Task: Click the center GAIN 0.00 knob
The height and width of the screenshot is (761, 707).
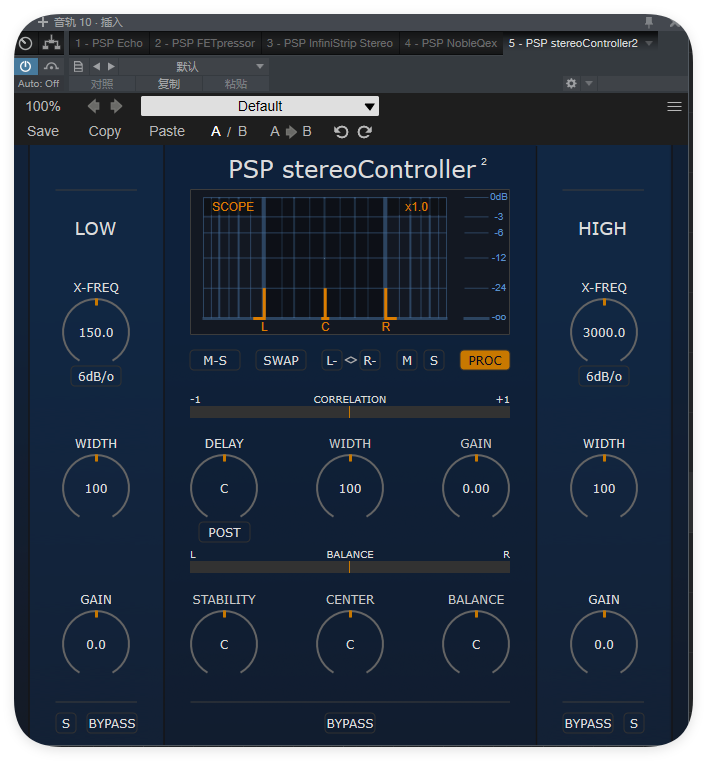Action: [476, 488]
